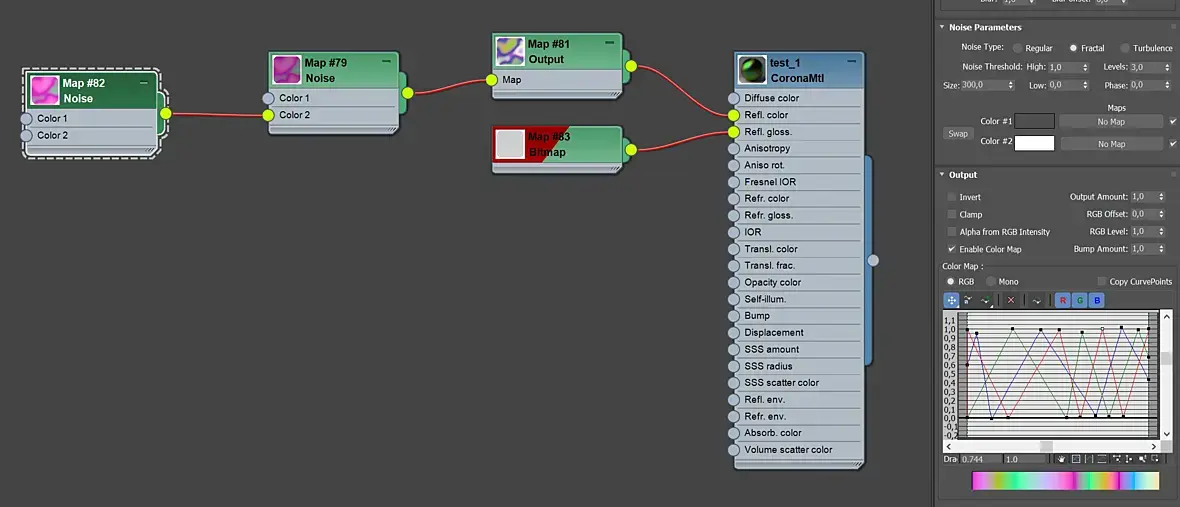Screen dimensions: 1180x507
Task: Toggle the green G channel button
Action: coord(1080,300)
